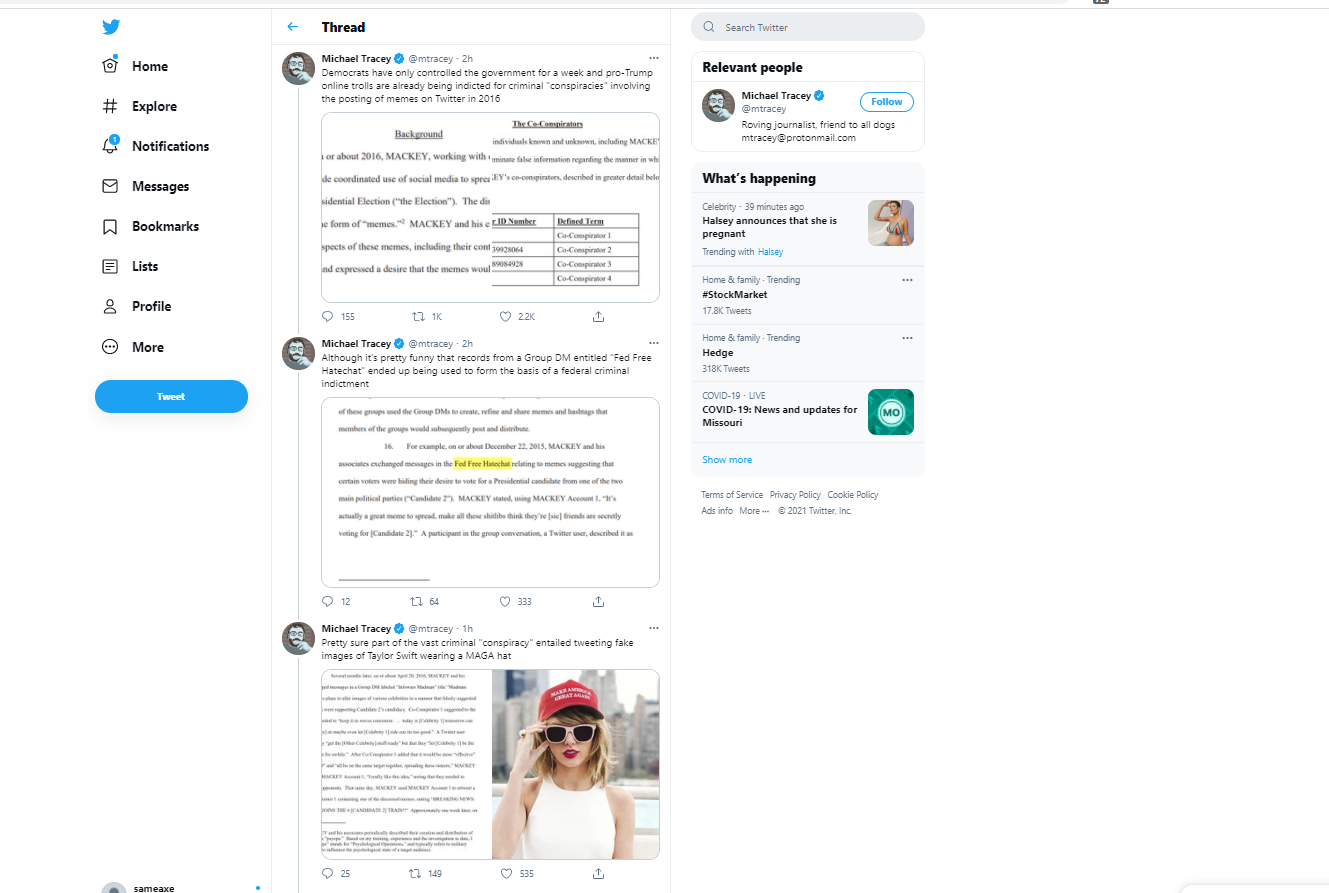The height and width of the screenshot is (893, 1329).
Task: Open the Bookmarks icon in sidebar
Action: pyautogui.click(x=111, y=226)
